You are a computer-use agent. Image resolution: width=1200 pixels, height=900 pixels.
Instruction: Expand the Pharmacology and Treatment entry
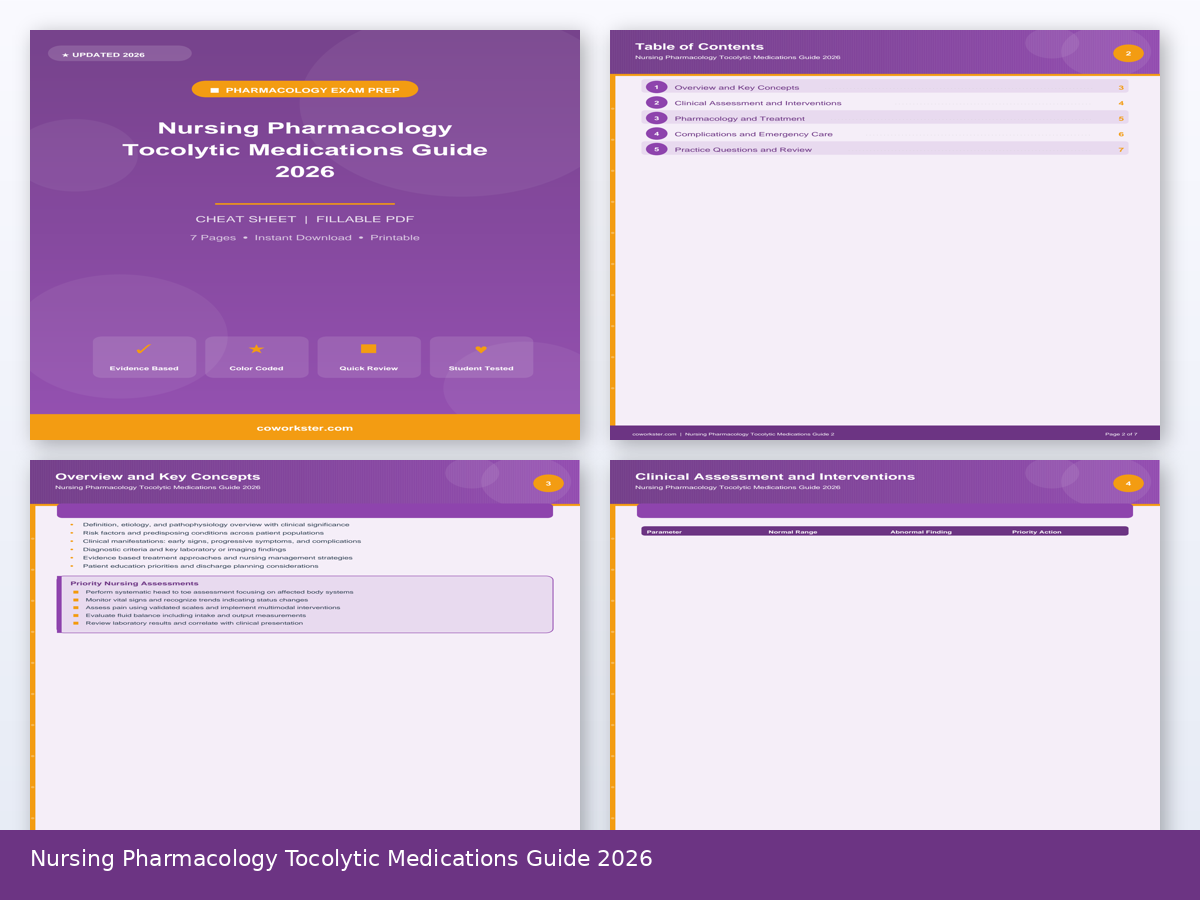[x=739, y=117]
